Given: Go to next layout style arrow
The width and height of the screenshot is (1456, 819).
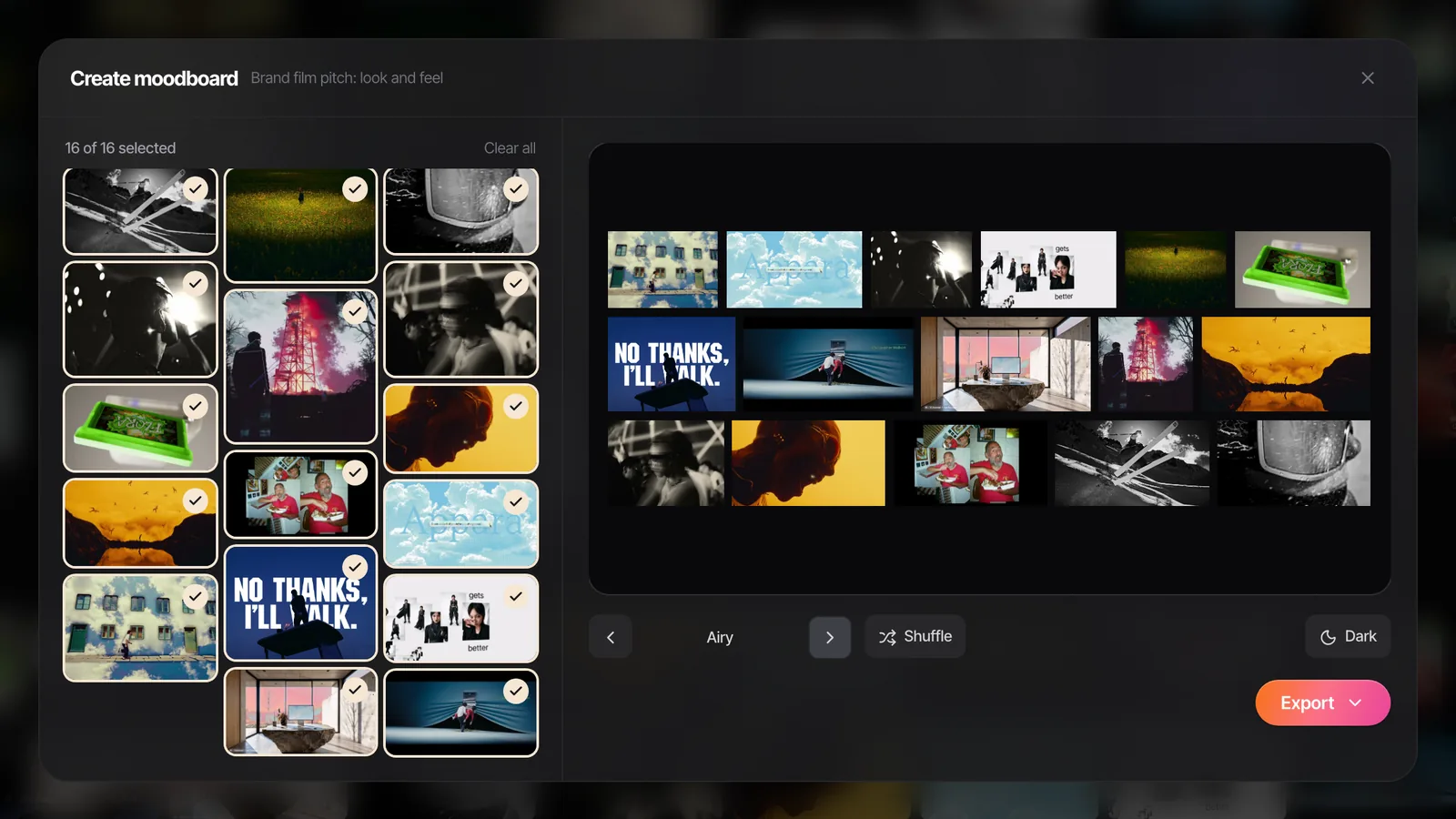Looking at the screenshot, I should 830,637.
